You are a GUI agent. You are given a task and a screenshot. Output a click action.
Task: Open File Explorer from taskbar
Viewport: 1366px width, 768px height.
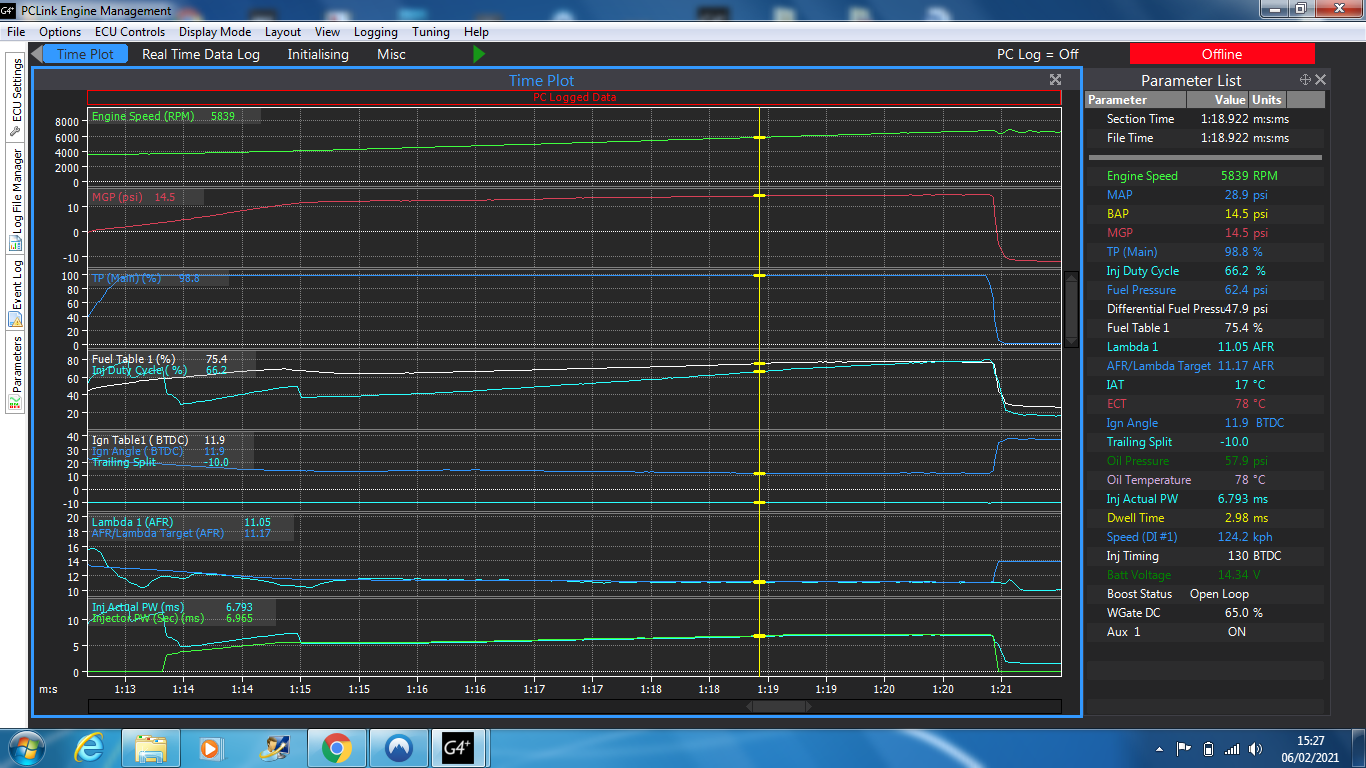pos(150,748)
